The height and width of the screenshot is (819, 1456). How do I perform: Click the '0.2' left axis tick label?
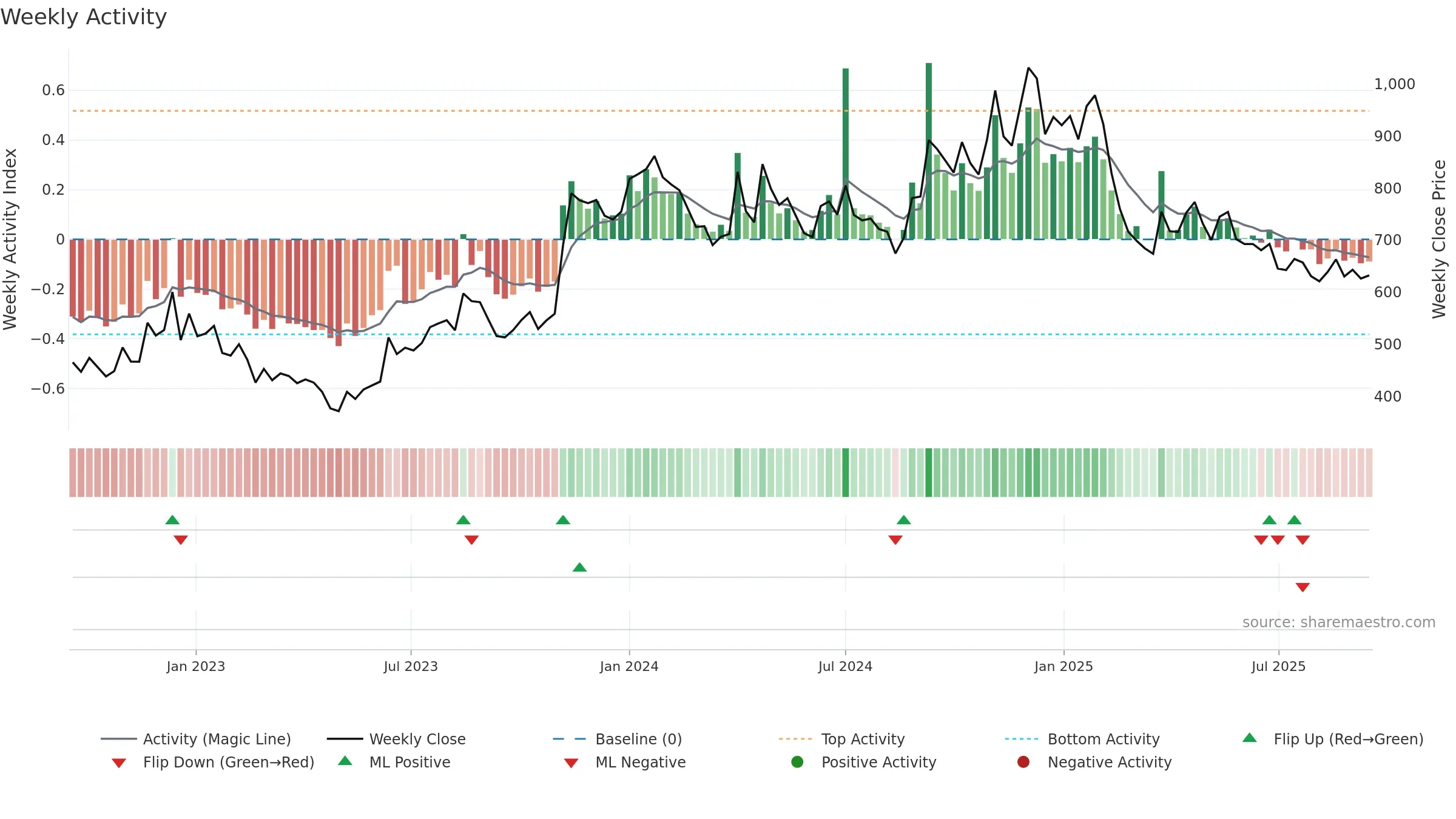click(x=53, y=190)
